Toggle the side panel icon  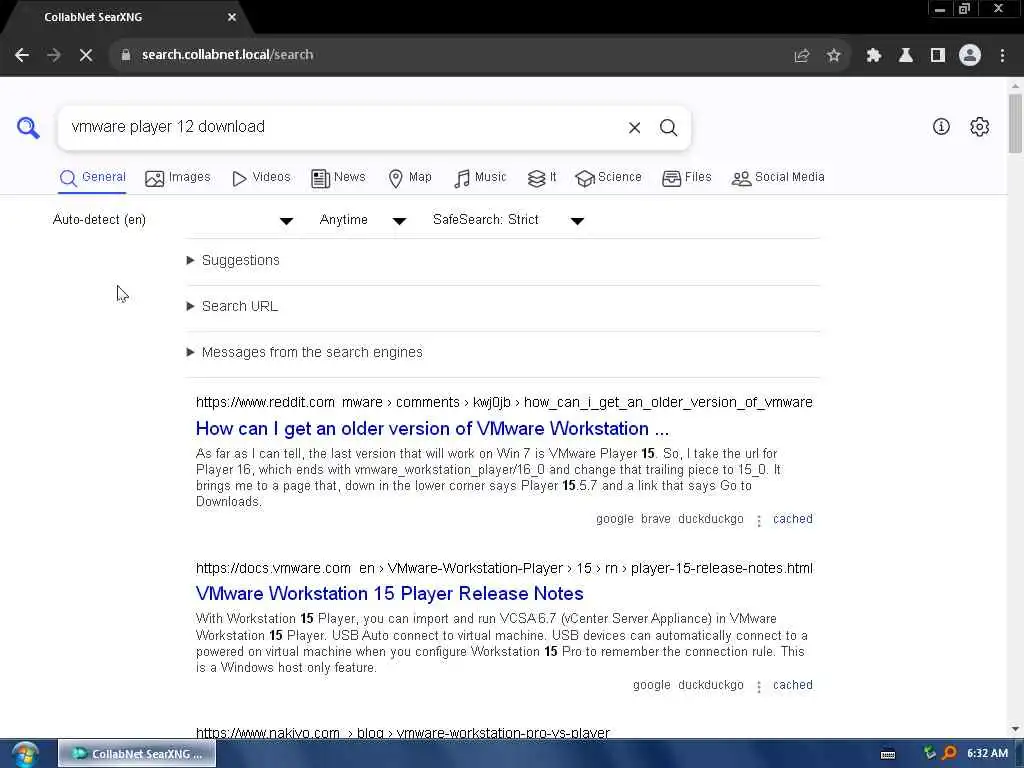tap(938, 56)
